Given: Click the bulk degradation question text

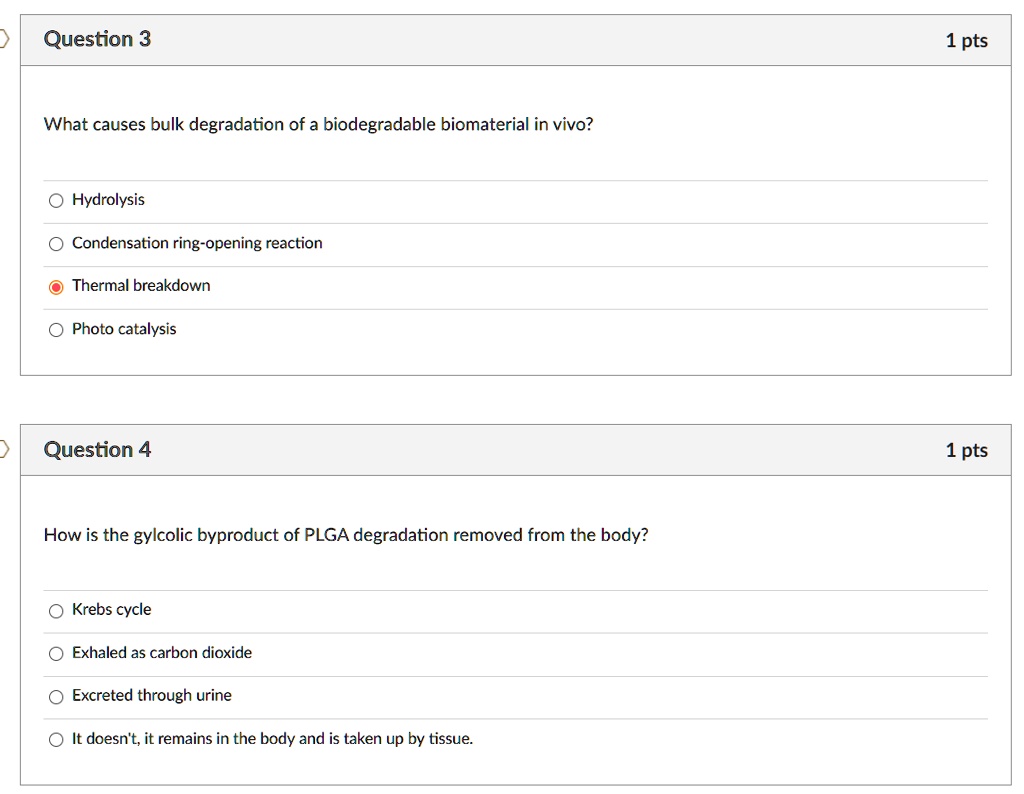Looking at the screenshot, I should (318, 125).
